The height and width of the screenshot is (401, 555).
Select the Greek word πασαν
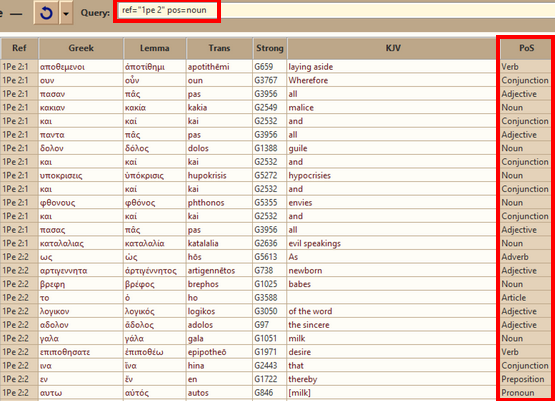pyautogui.click(x=52, y=94)
